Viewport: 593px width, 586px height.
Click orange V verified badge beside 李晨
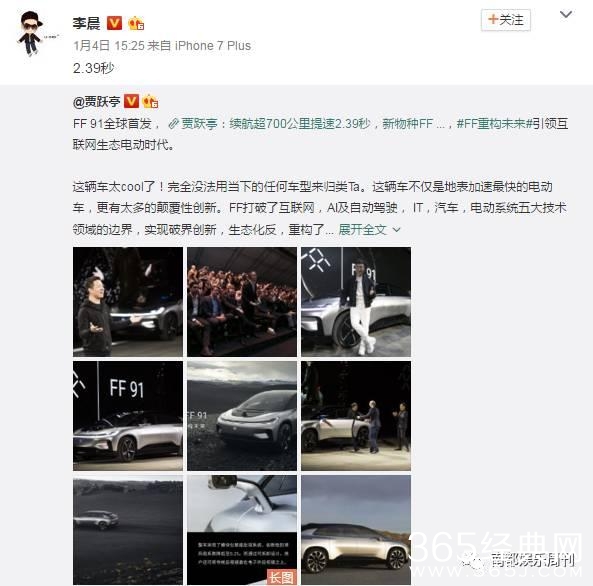point(115,23)
